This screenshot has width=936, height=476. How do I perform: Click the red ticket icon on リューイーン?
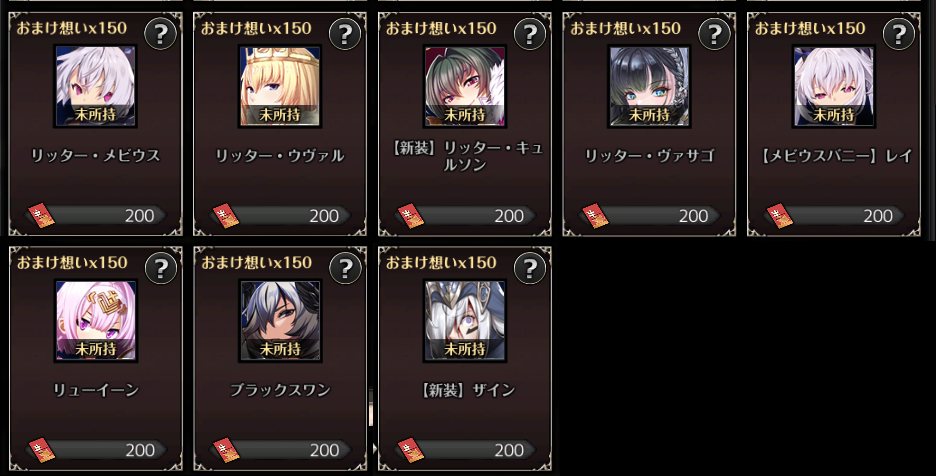pyautogui.click(x=41, y=450)
